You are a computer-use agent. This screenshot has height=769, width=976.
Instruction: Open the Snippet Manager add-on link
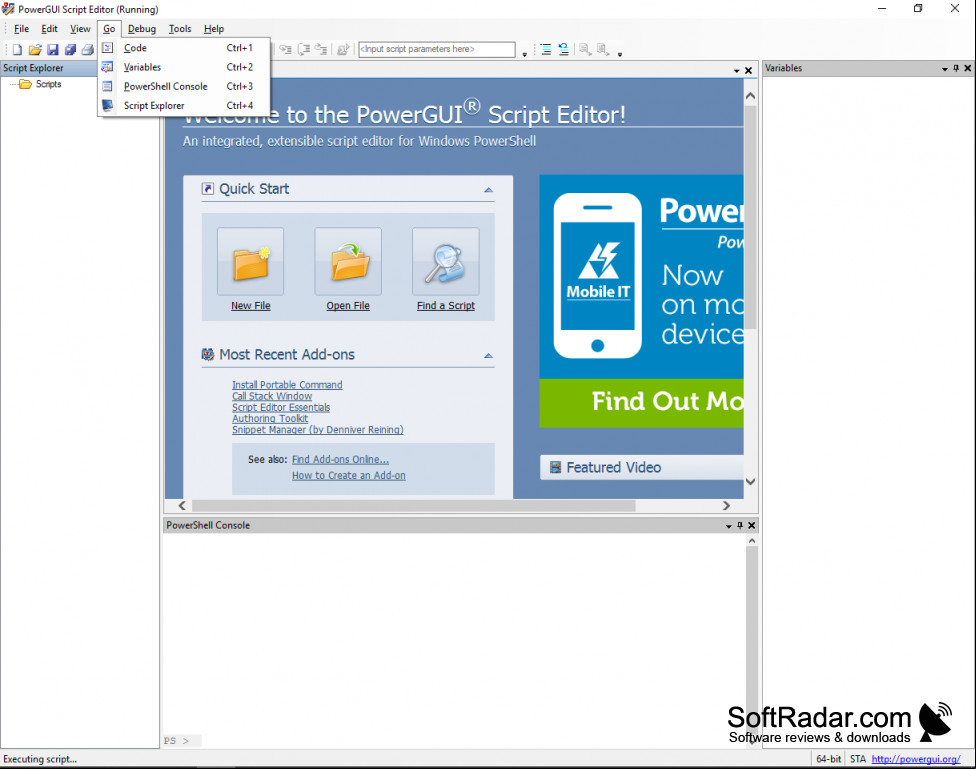point(317,430)
